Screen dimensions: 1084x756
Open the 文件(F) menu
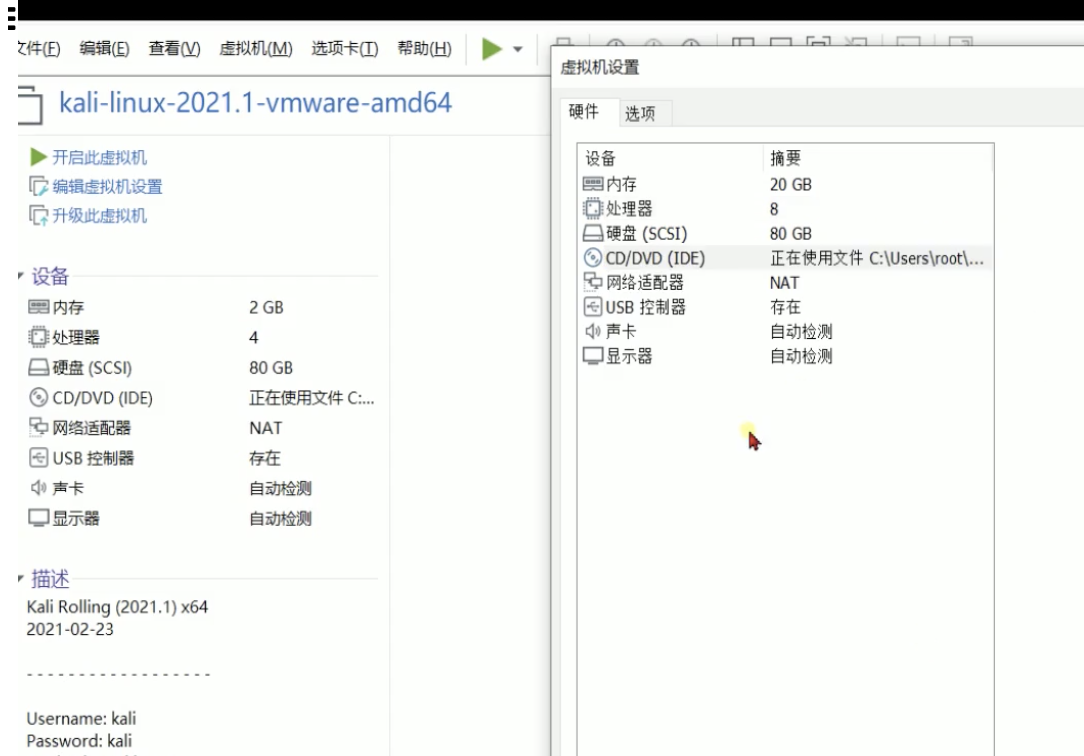[39, 48]
